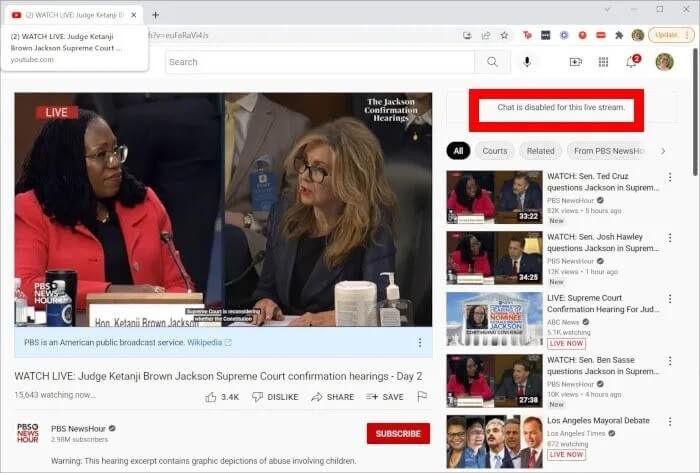700x473 pixels.
Task: Open more options for Josh Hawley video
Action: point(670,238)
